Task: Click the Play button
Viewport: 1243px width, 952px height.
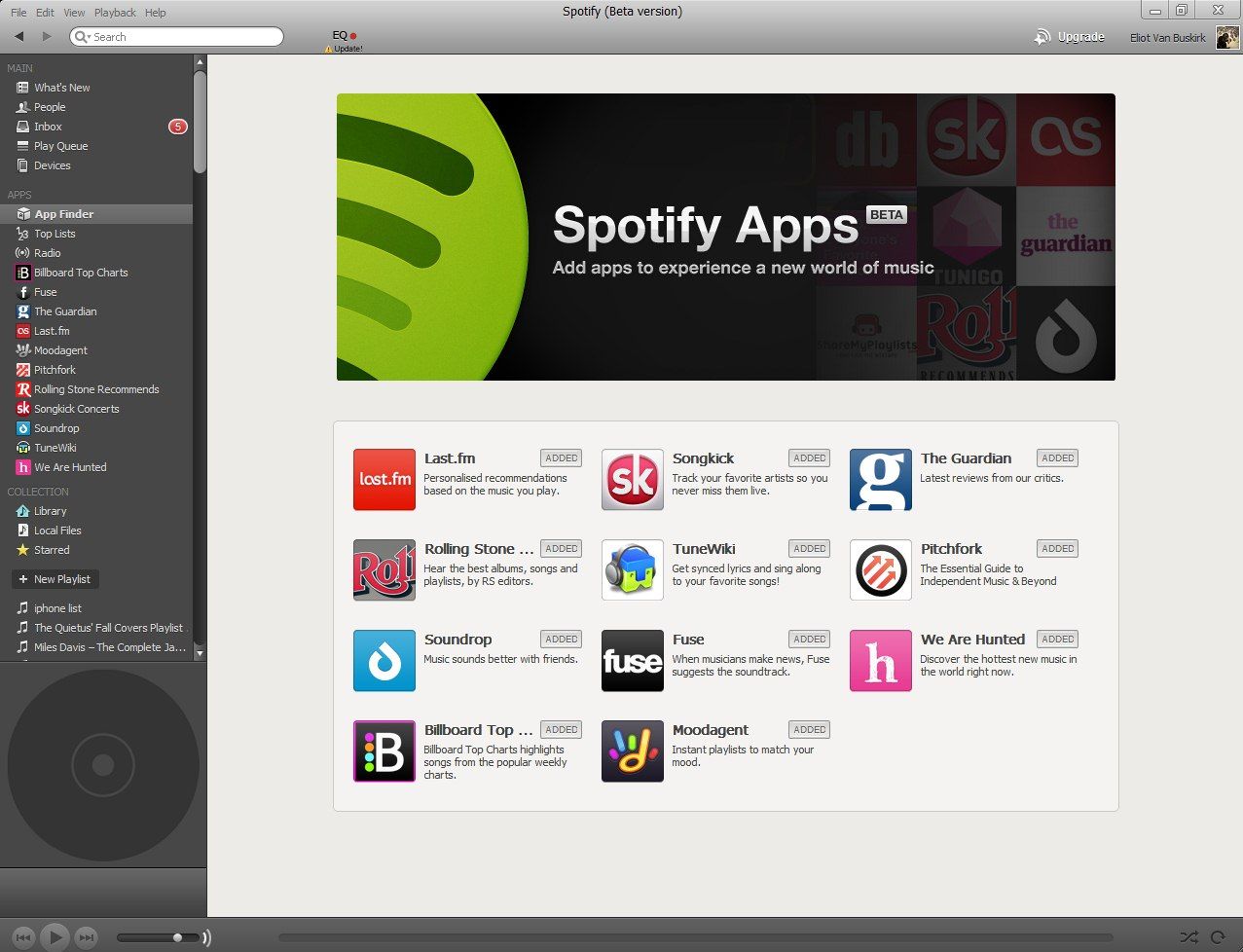Action: pyautogui.click(x=55, y=937)
